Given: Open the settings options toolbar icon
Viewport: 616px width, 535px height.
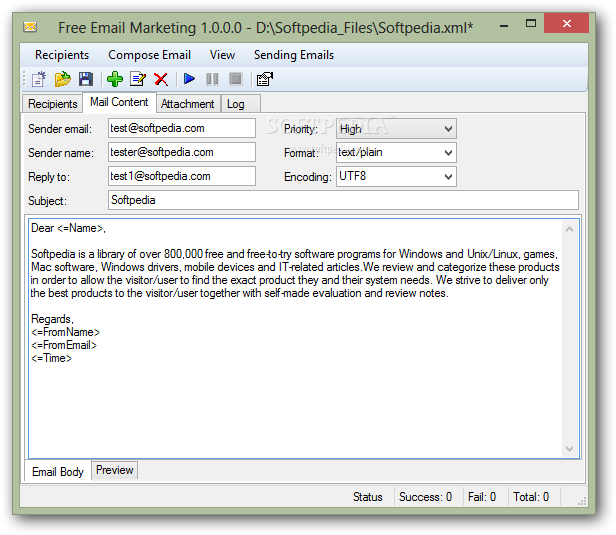Looking at the screenshot, I should [x=264, y=79].
